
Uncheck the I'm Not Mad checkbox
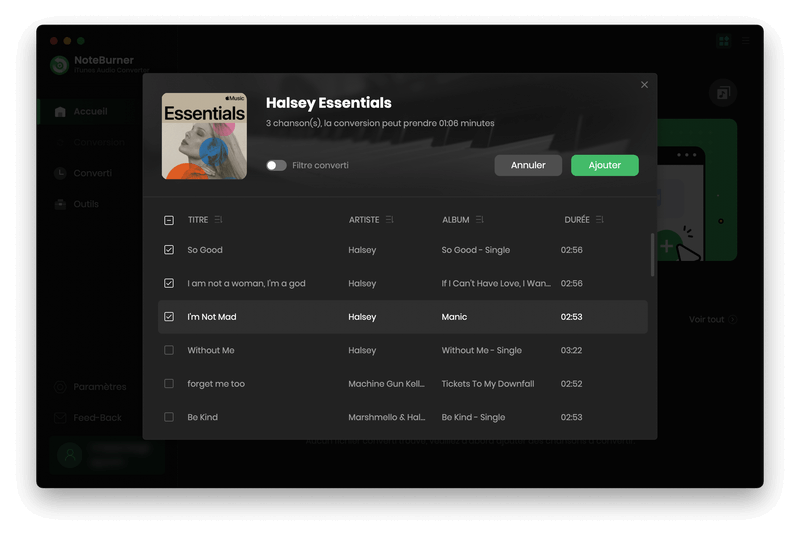tap(169, 317)
